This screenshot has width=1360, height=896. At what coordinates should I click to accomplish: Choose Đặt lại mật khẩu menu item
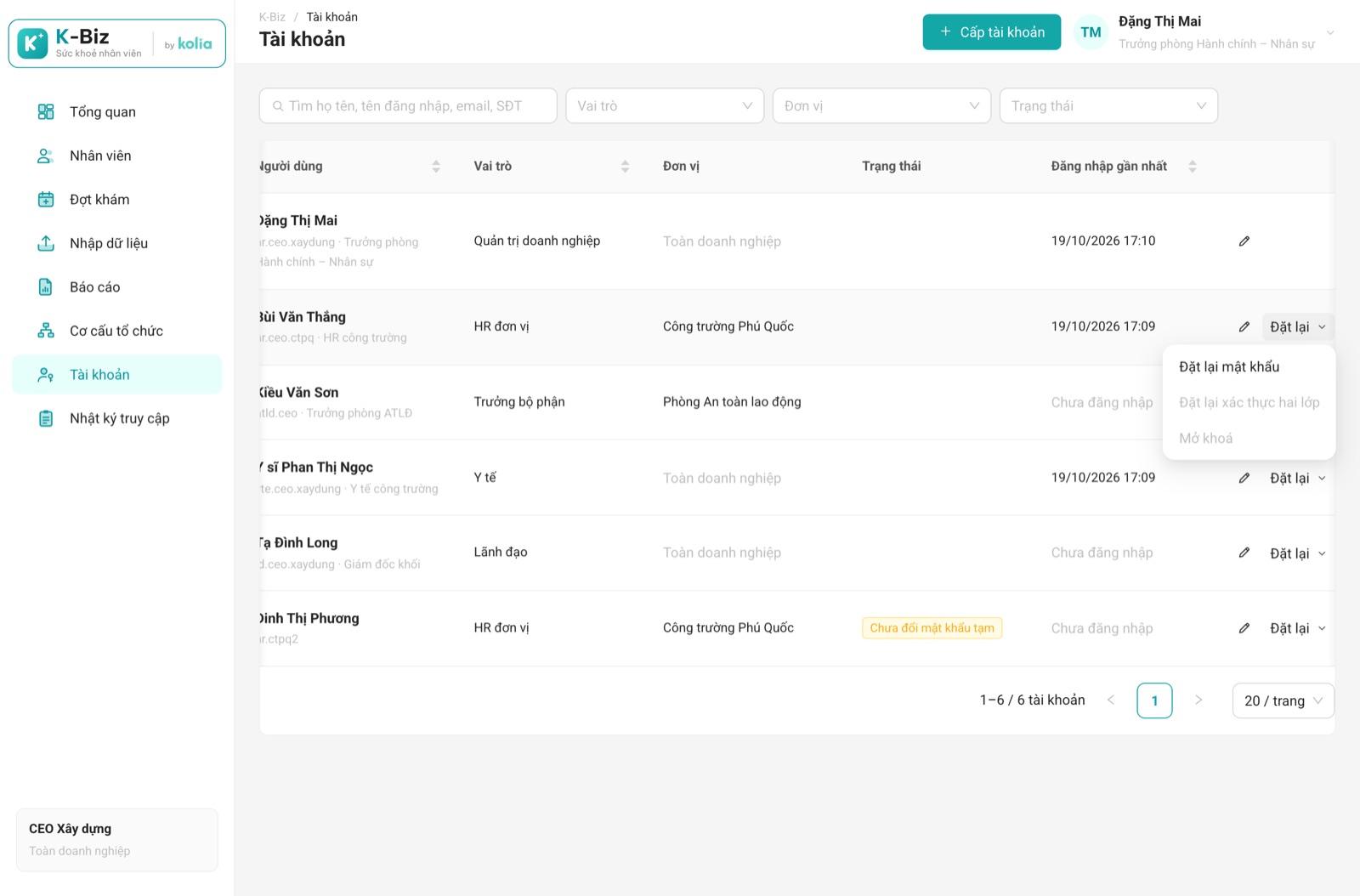point(1249,366)
